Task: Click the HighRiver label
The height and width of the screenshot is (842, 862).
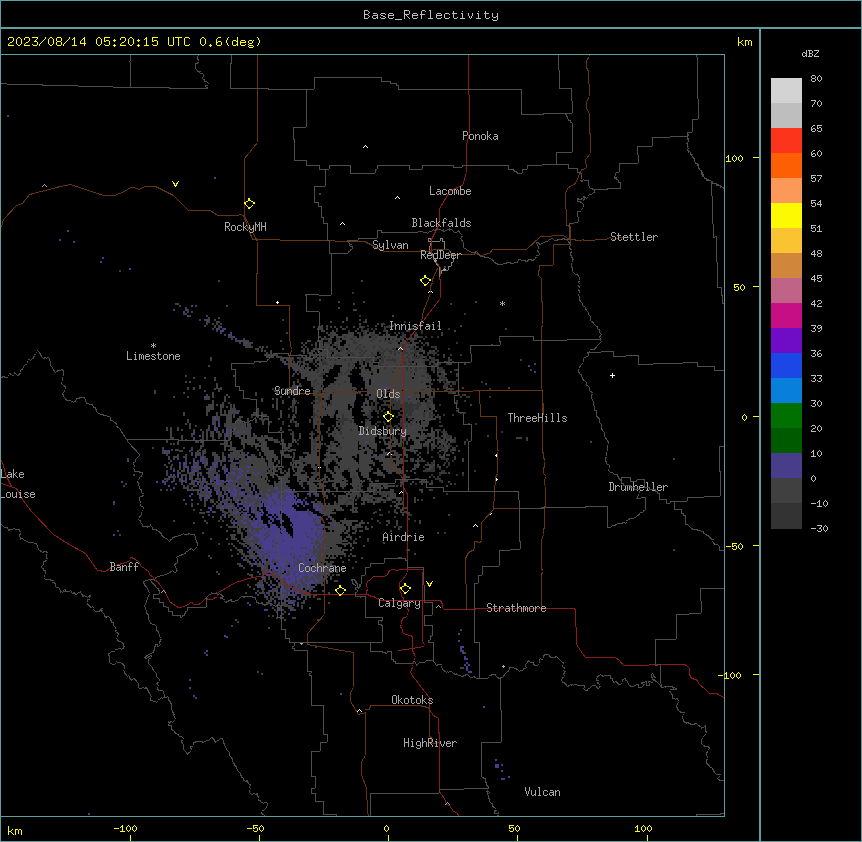Action: [430, 743]
